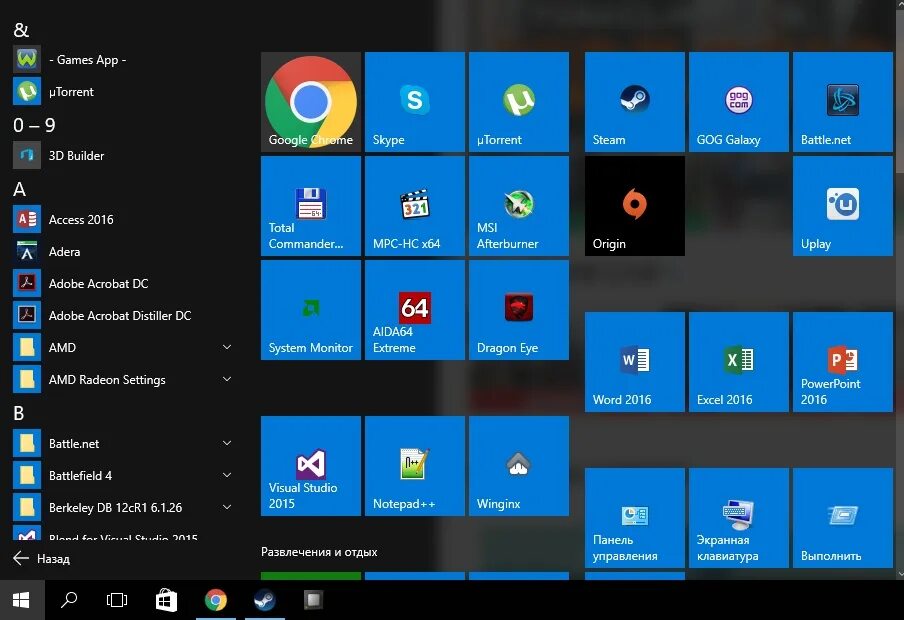Open the Google Chrome tile
The width and height of the screenshot is (904, 620).
(x=311, y=102)
